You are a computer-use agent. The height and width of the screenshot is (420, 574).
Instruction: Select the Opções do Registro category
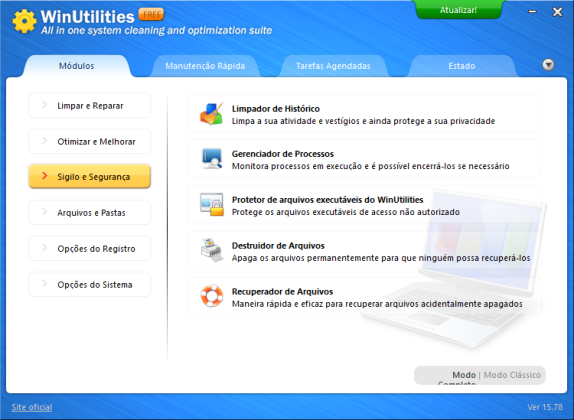(x=90, y=248)
